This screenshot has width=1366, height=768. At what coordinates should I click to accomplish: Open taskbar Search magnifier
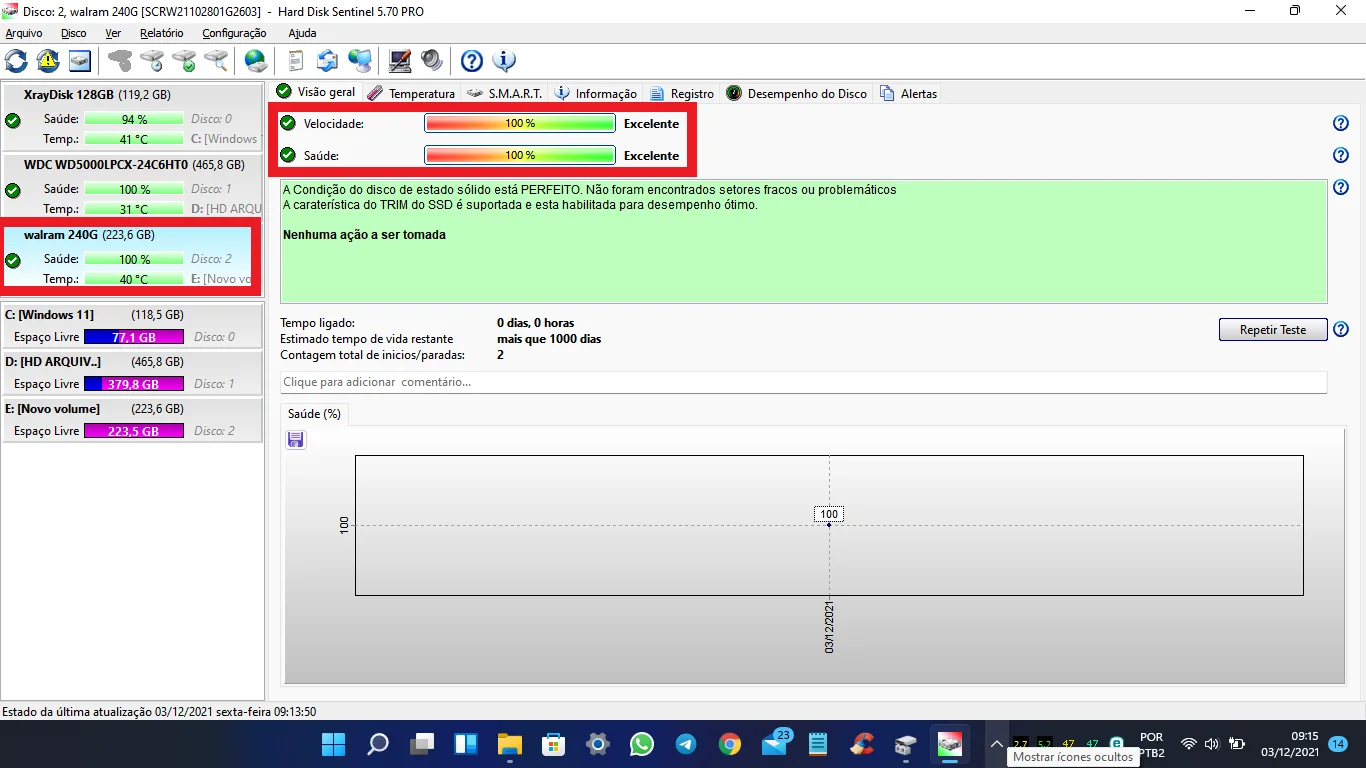point(378,744)
